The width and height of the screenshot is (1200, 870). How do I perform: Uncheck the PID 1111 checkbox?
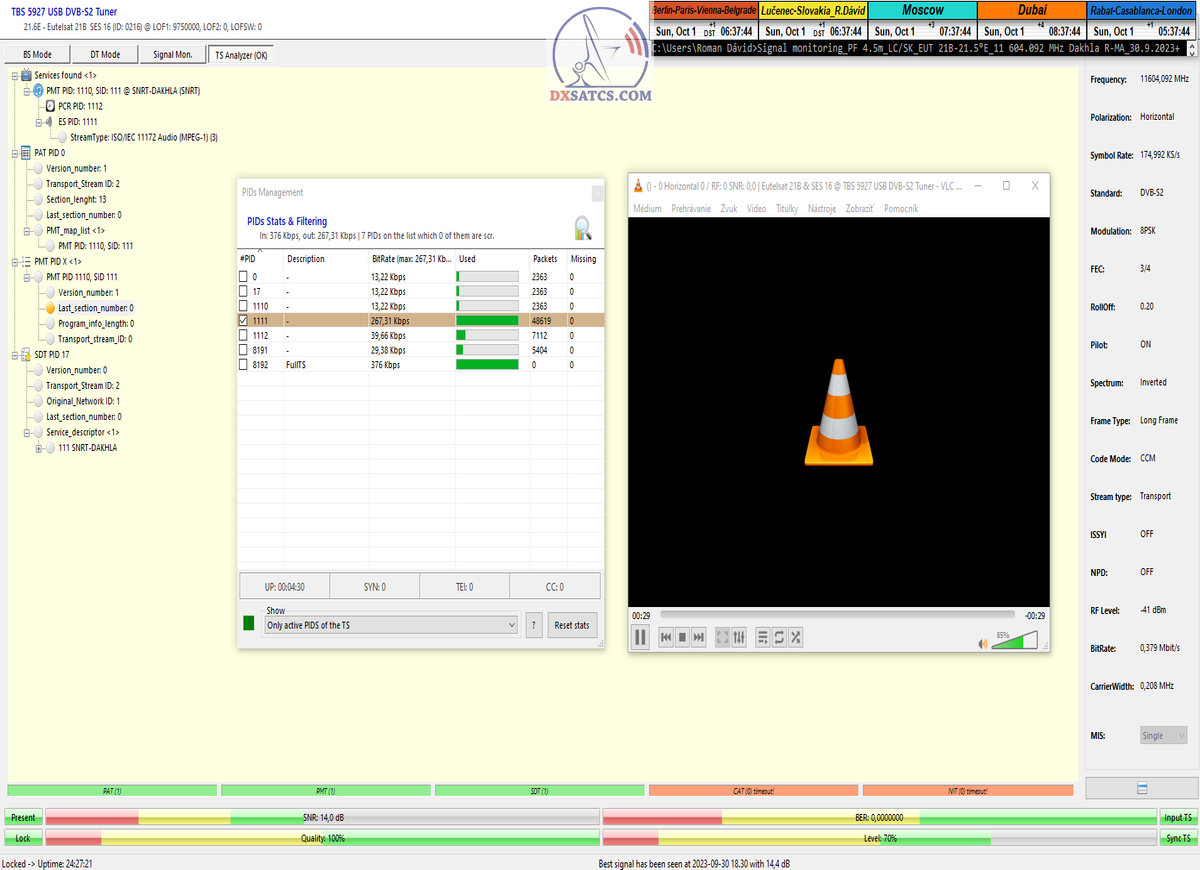pyautogui.click(x=243, y=321)
